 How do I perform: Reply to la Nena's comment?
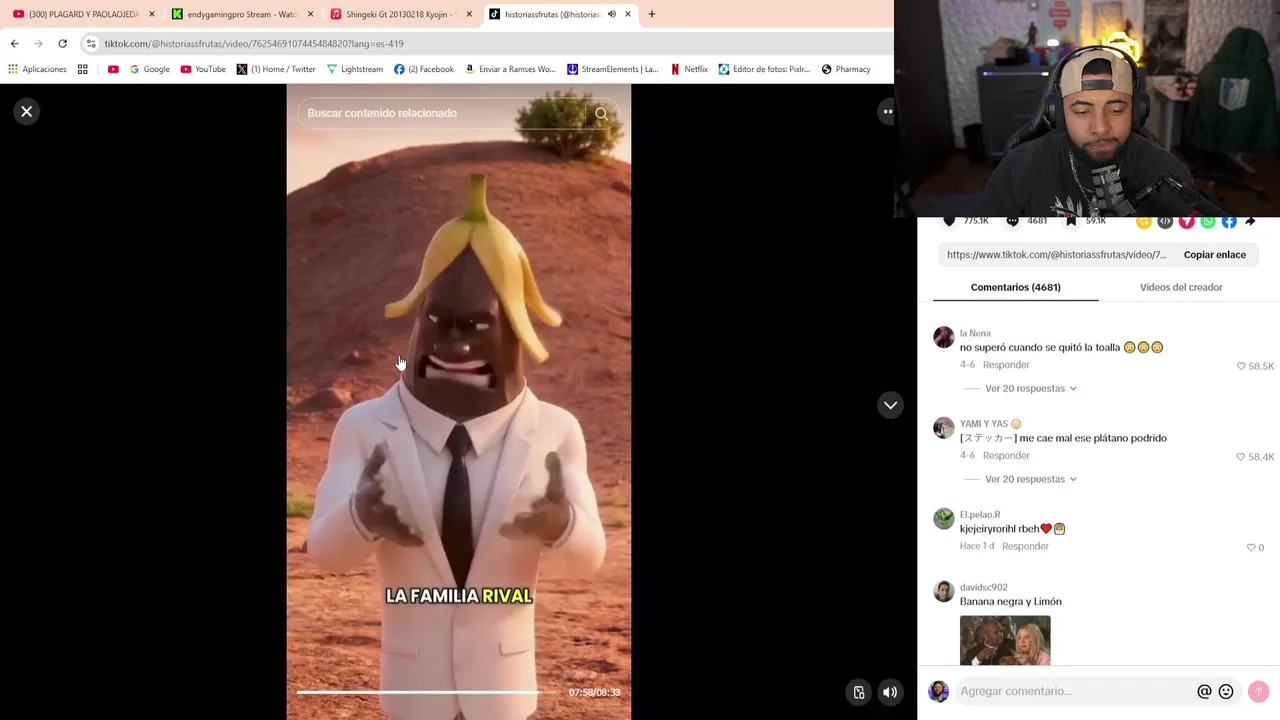click(x=1005, y=365)
